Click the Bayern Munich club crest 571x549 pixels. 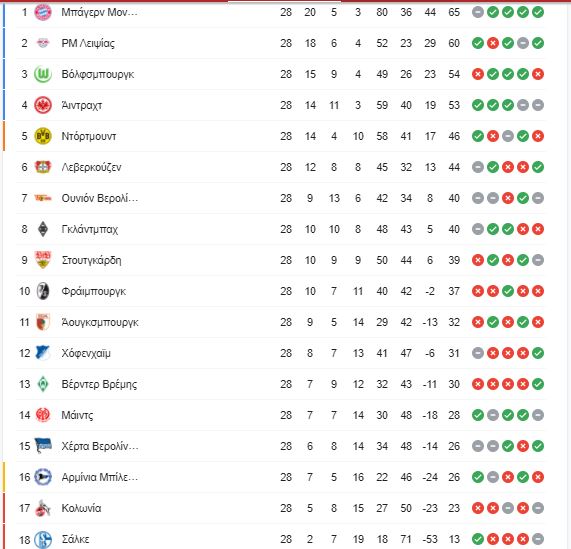[x=43, y=12]
